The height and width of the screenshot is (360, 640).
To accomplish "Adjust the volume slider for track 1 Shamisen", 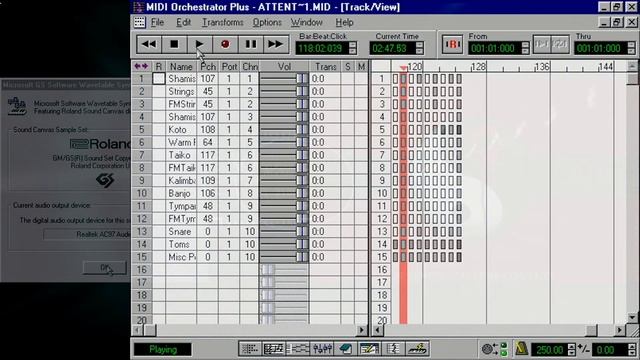I will (302, 79).
